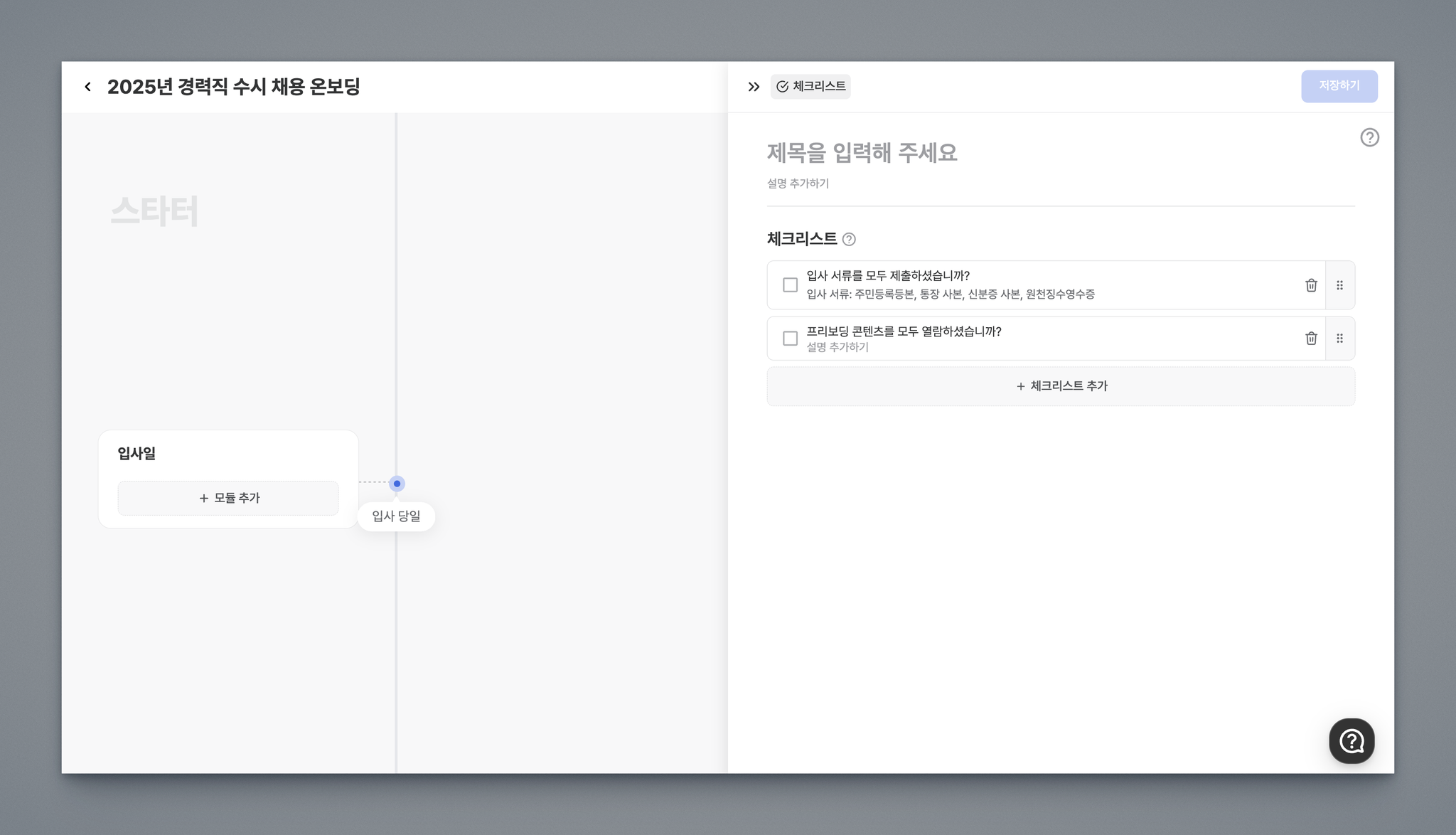Viewport: 1456px width, 835px height.
Task: Click 설명 추가하기 under the title
Action: pyautogui.click(x=798, y=184)
